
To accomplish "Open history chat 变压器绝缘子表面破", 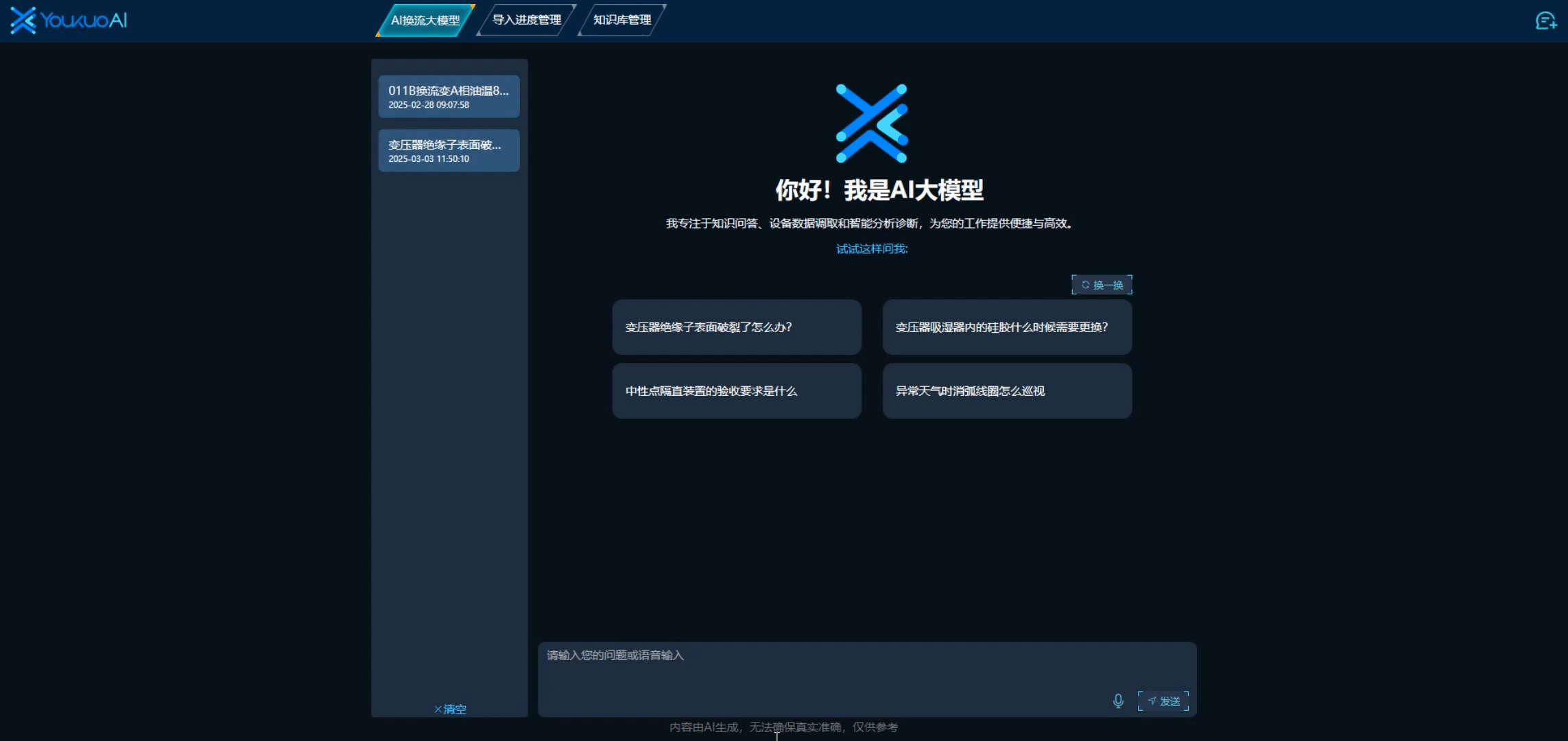I will point(449,151).
